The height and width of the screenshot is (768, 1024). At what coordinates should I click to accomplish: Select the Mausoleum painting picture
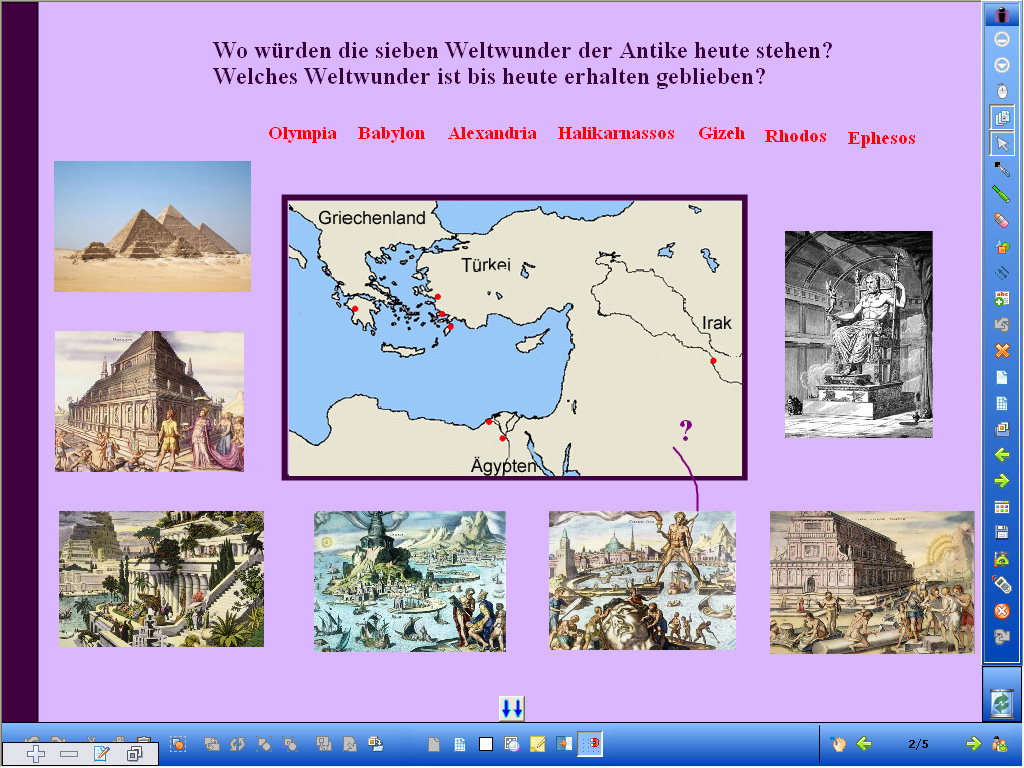point(150,401)
